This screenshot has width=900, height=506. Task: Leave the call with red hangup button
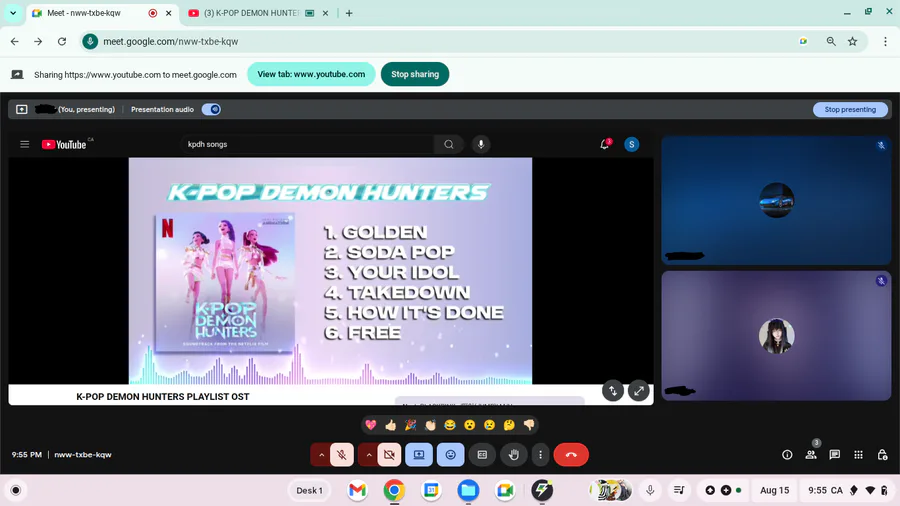(571, 455)
